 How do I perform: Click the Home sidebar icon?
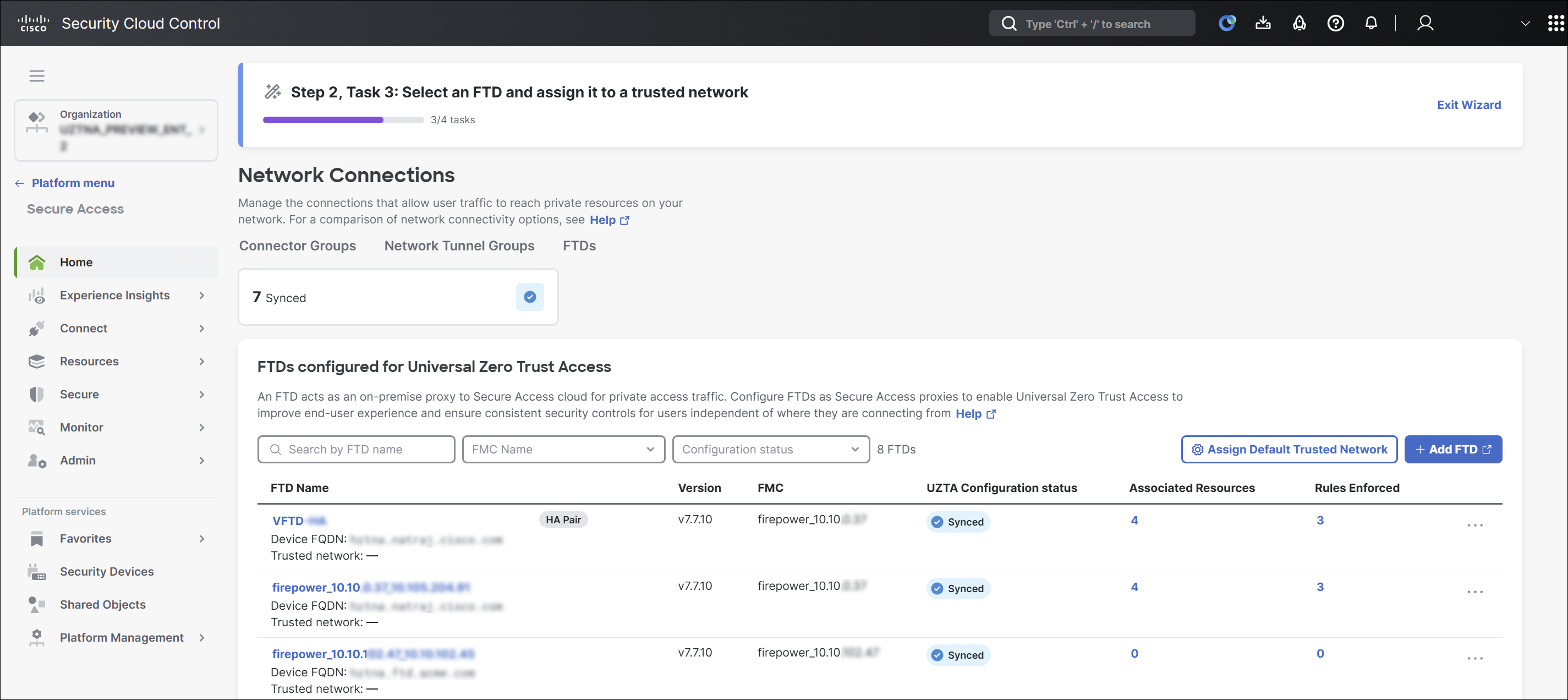tap(36, 262)
